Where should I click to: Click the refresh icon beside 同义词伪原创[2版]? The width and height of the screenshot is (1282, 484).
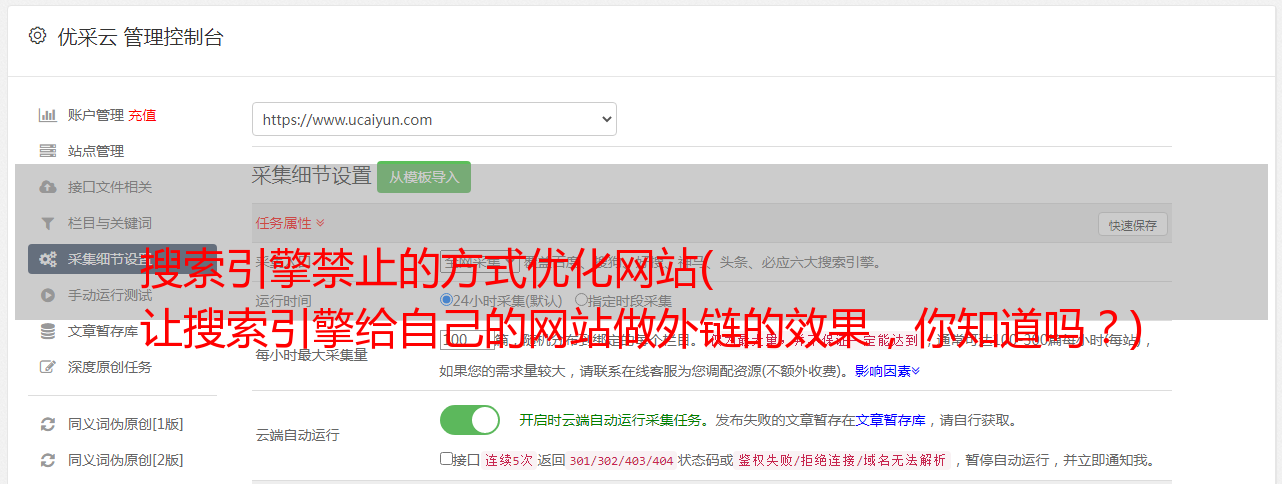point(47,460)
